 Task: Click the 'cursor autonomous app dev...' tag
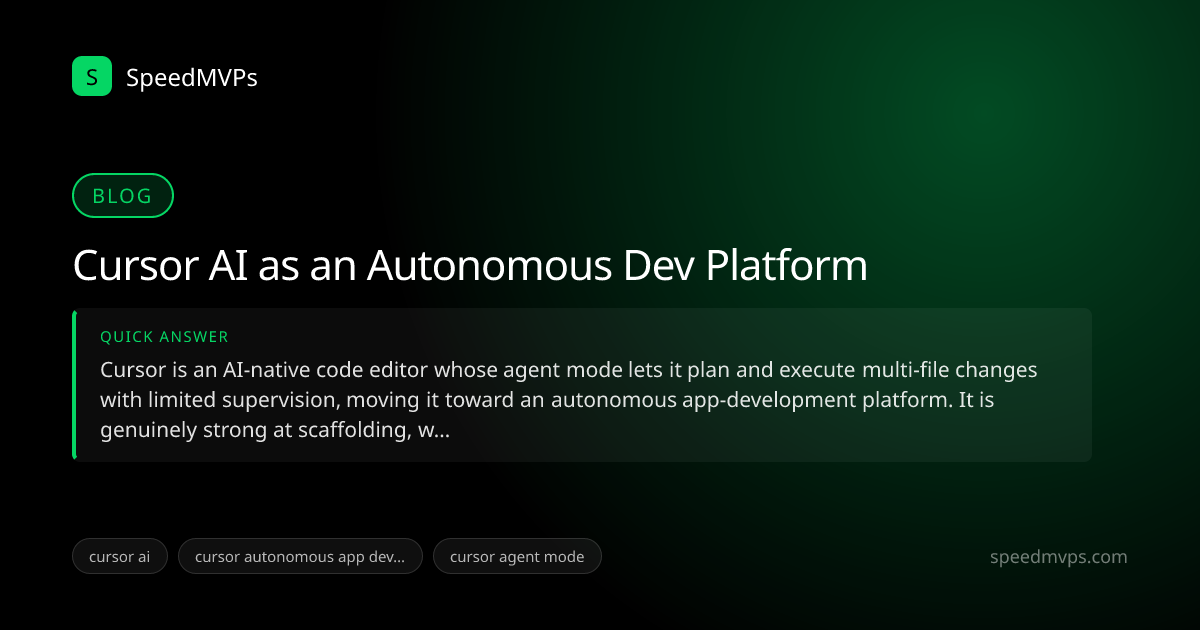coord(300,557)
